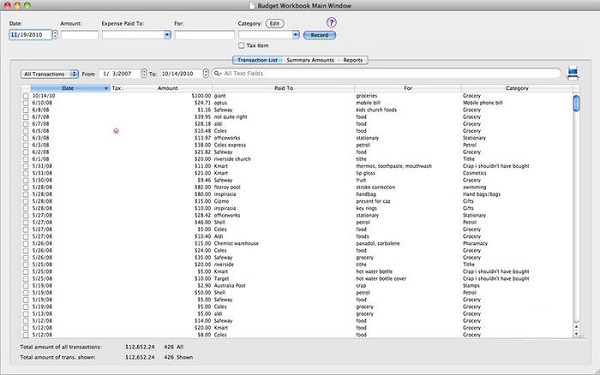Click the Amount input field
600x375 pixels.
(80, 35)
